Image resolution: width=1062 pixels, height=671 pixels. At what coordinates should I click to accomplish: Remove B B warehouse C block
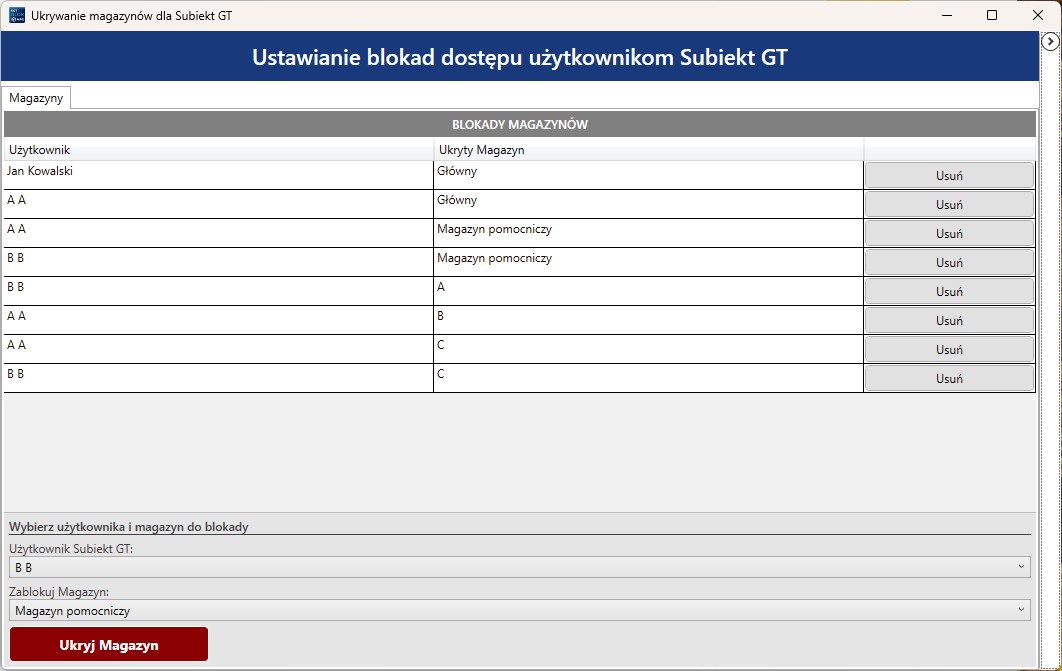(948, 379)
